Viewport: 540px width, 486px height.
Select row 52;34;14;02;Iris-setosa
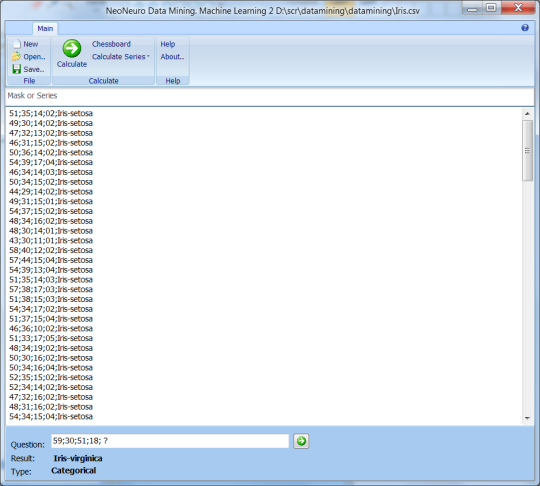click(51, 387)
